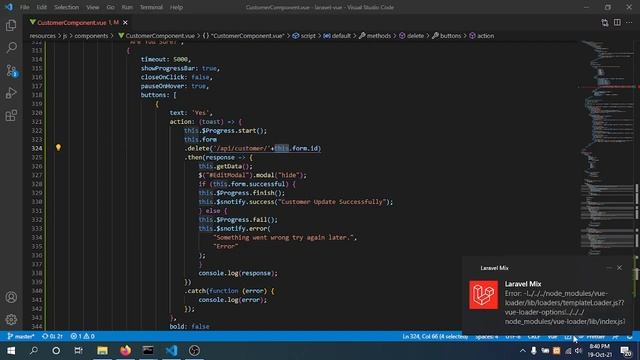The width and height of the screenshot is (640, 360).
Task: Open Task View on the taskbar
Action: coord(78,351)
